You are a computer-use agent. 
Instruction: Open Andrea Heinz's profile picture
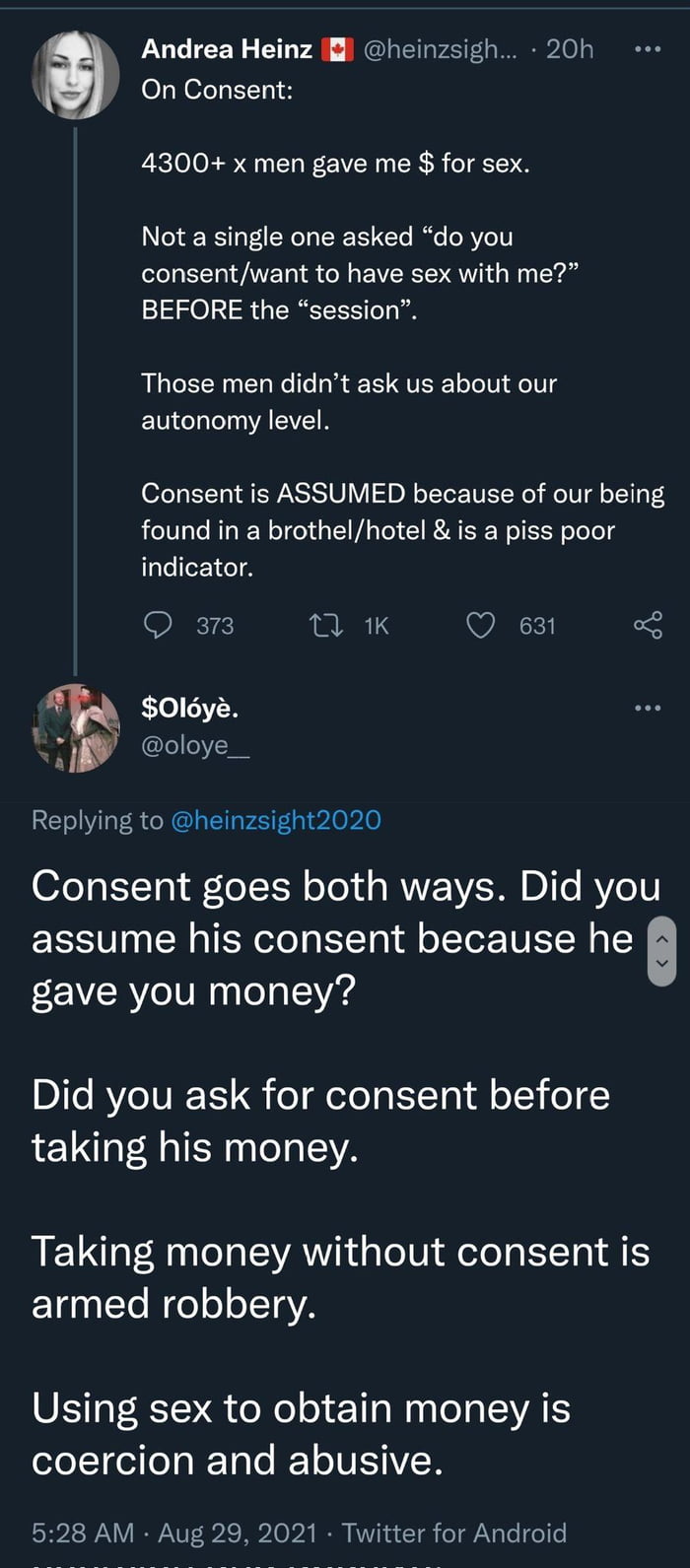tap(75, 75)
